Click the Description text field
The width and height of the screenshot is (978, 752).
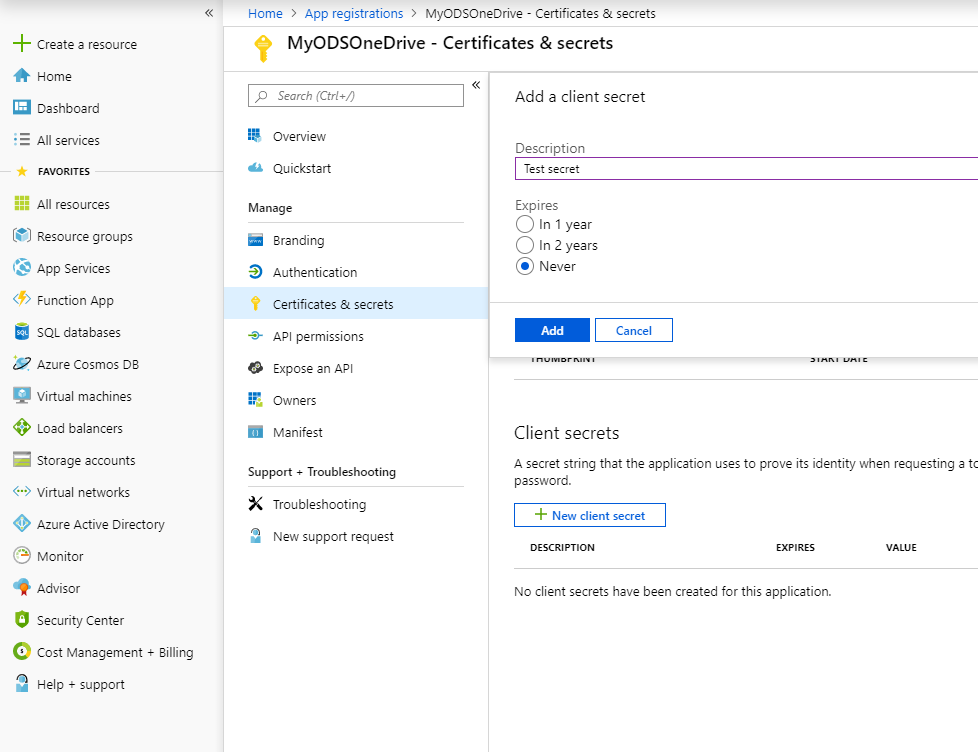pyautogui.click(x=746, y=169)
